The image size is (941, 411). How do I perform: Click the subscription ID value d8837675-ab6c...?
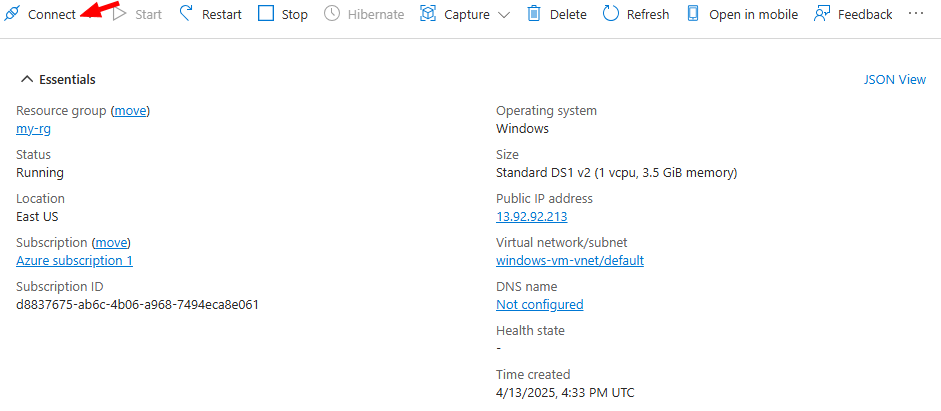137,305
